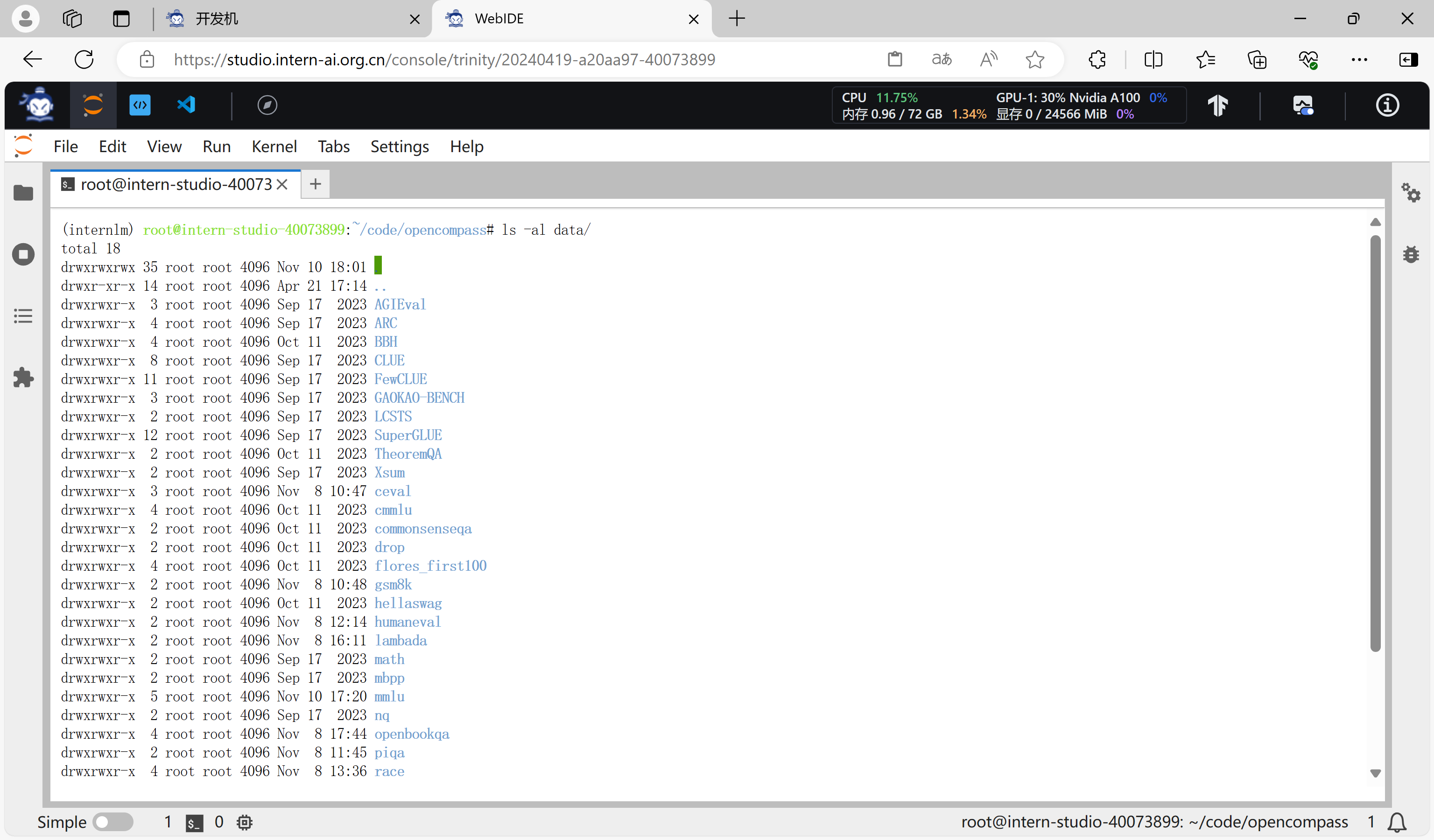Click the flores_first100 directory name

430,566
